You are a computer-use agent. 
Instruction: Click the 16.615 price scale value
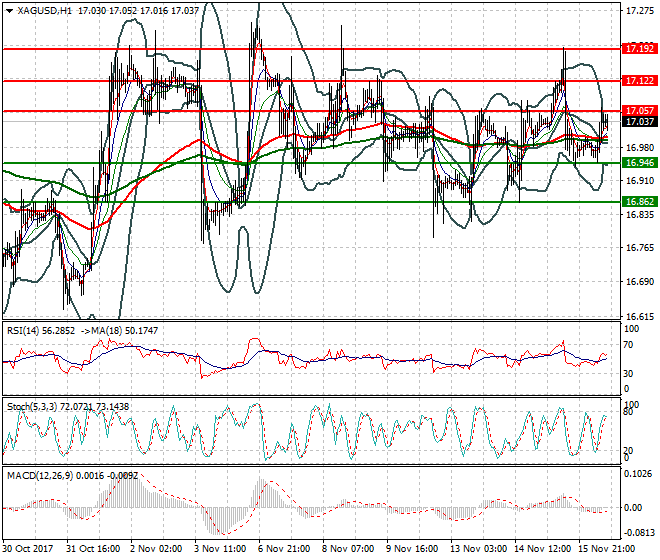(x=640, y=317)
